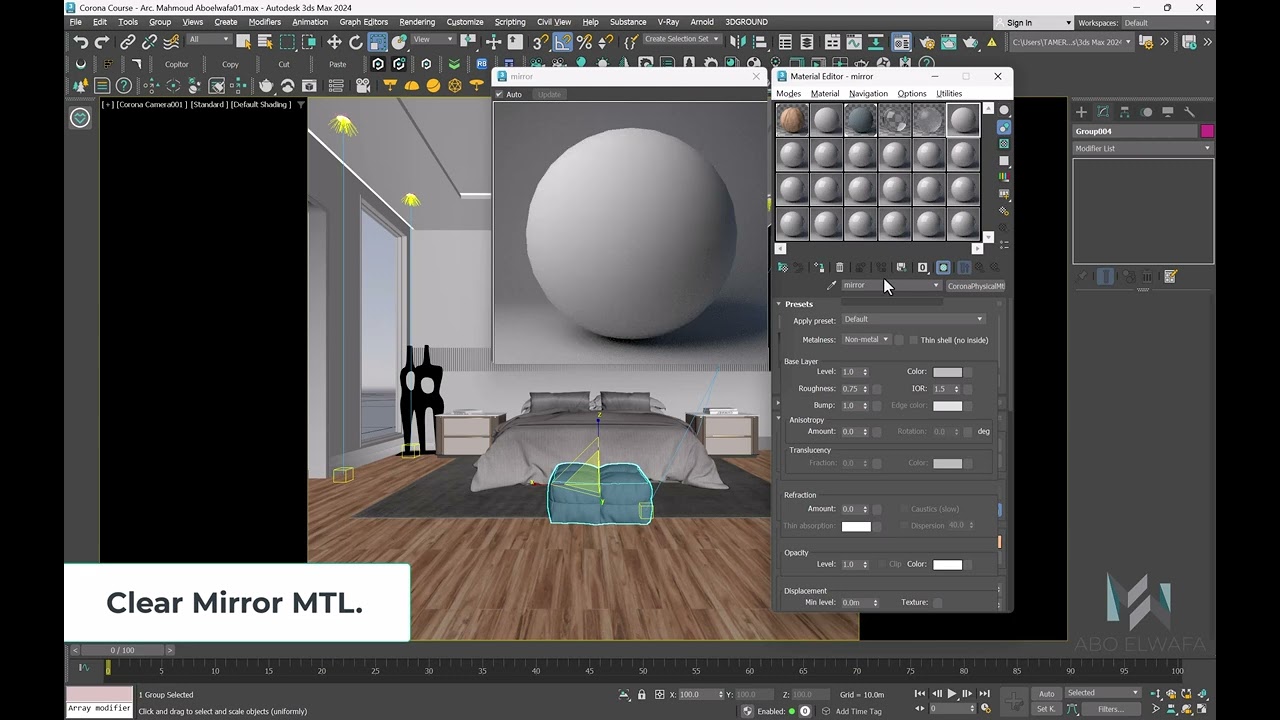This screenshot has width=1280, height=720.
Task: Select the Link tool icon
Action: 128,42
